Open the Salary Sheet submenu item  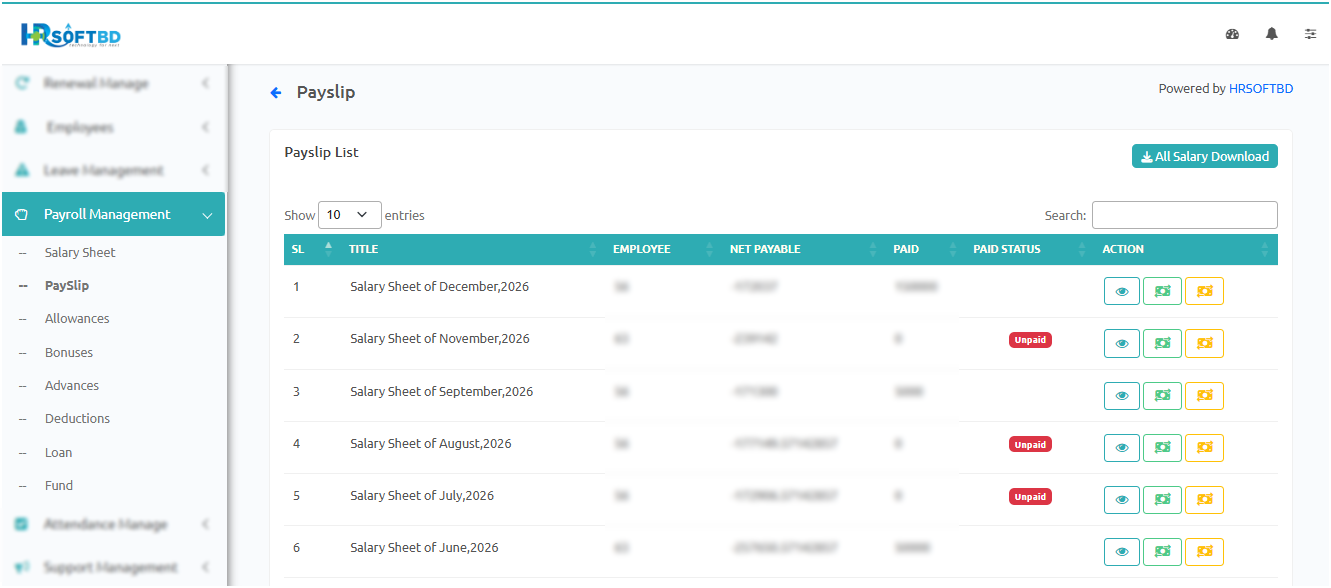coord(80,253)
